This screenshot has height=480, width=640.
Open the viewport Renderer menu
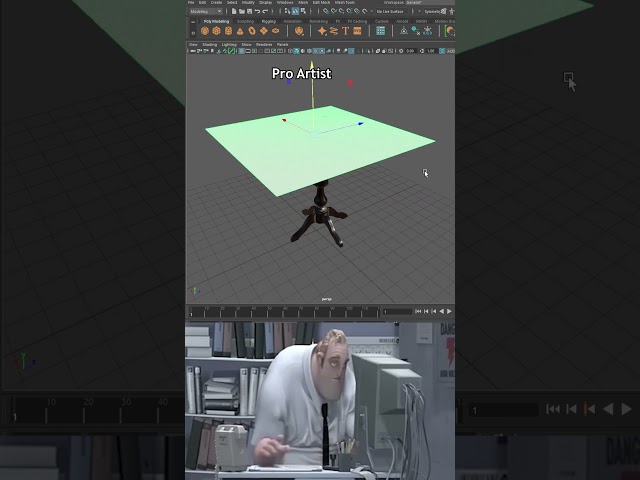pyautogui.click(x=264, y=44)
